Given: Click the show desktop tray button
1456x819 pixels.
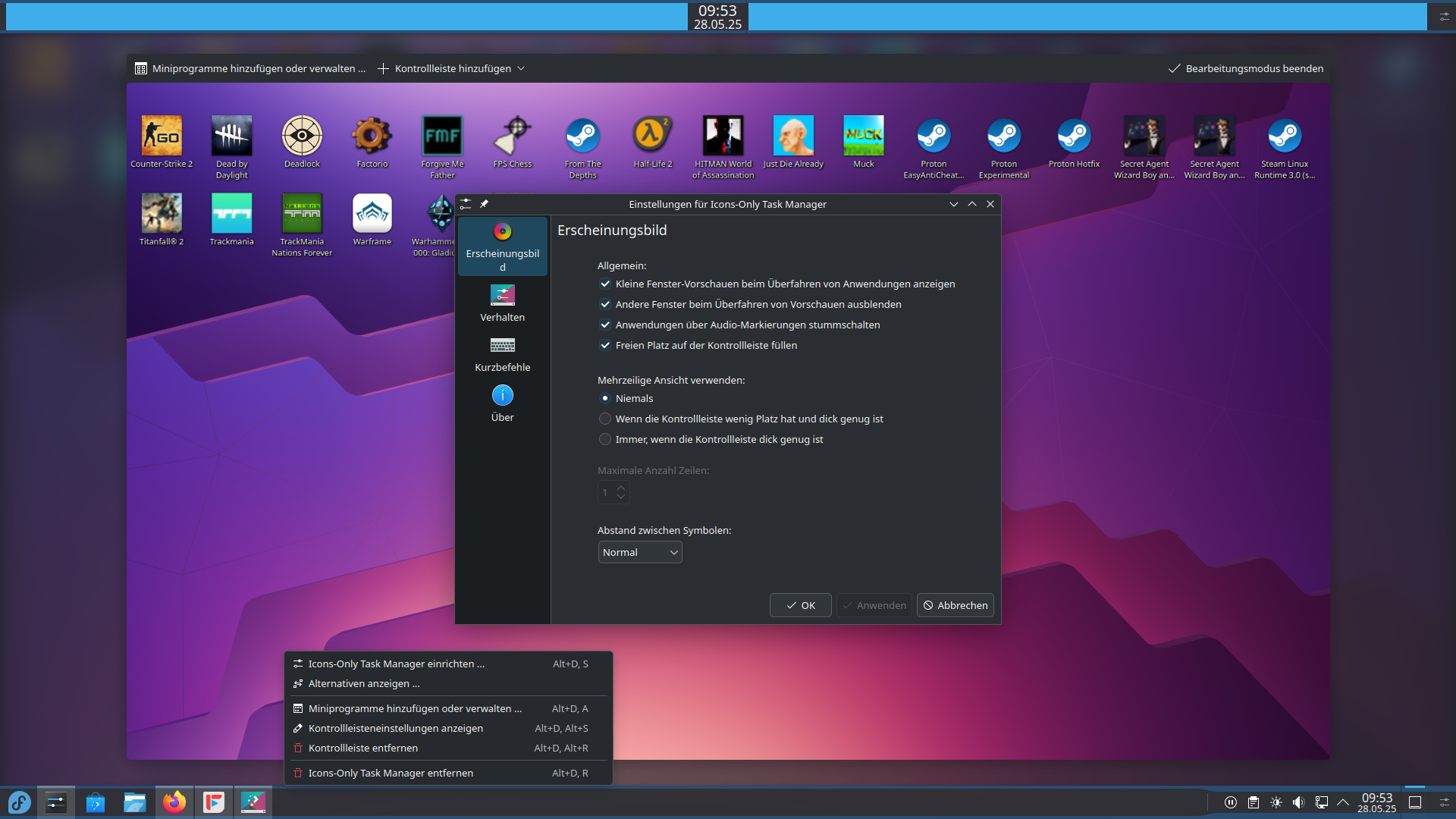Looking at the screenshot, I should click(x=1415, y=802).
